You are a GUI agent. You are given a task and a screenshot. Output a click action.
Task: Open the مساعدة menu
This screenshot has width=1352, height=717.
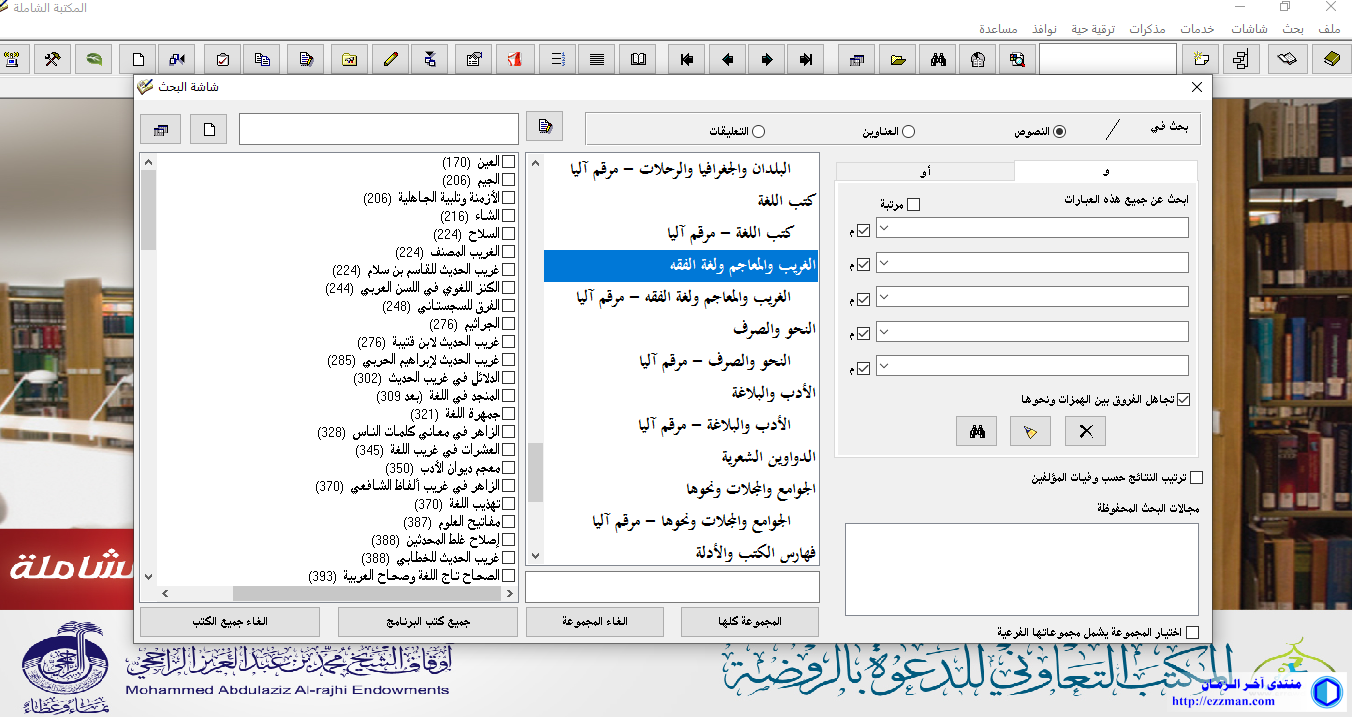[997, 29]
